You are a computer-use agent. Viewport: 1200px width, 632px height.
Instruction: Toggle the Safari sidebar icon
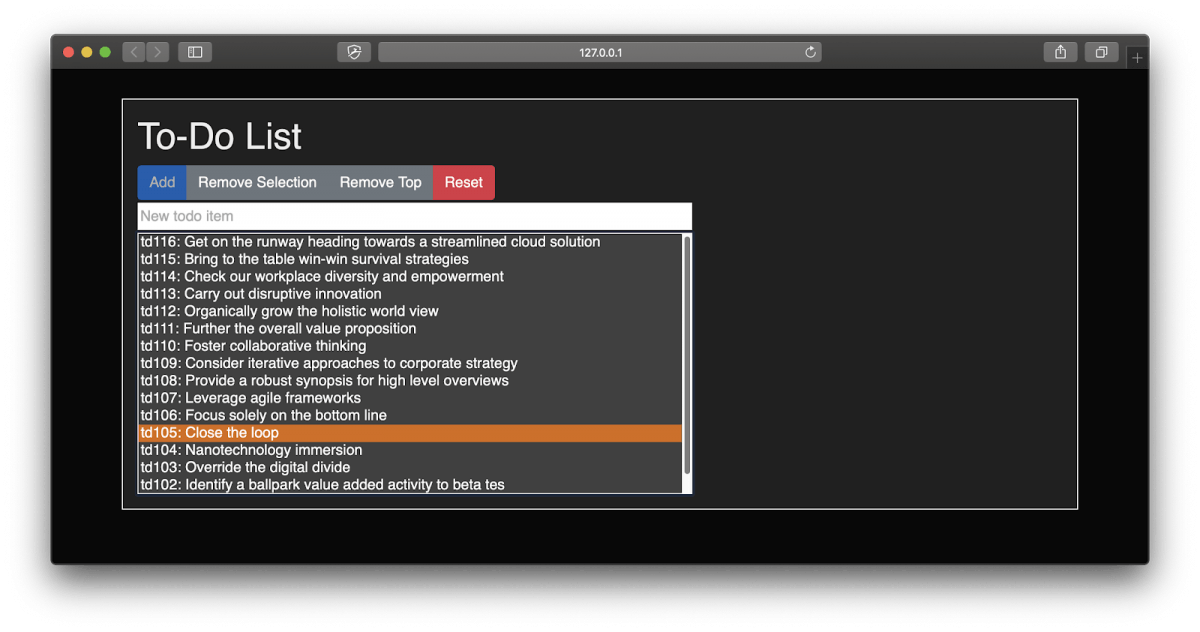(x=195, y=52)
